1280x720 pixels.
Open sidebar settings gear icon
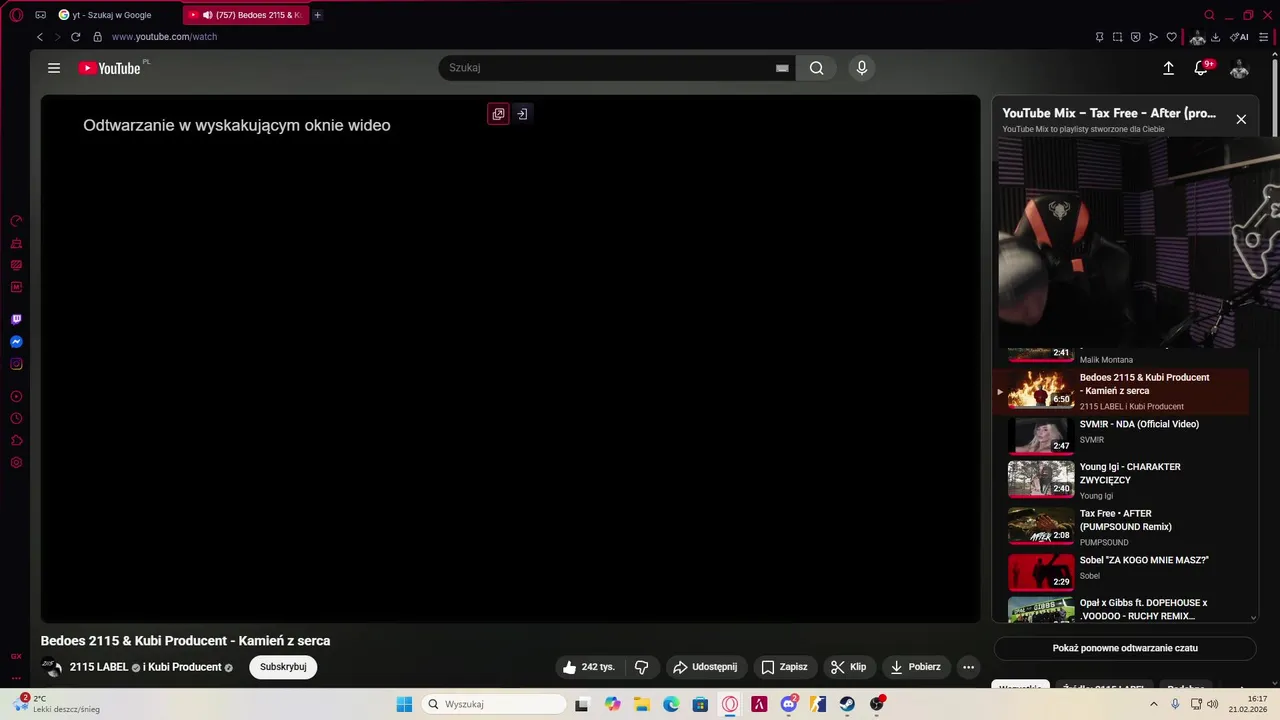pos(16,463)
